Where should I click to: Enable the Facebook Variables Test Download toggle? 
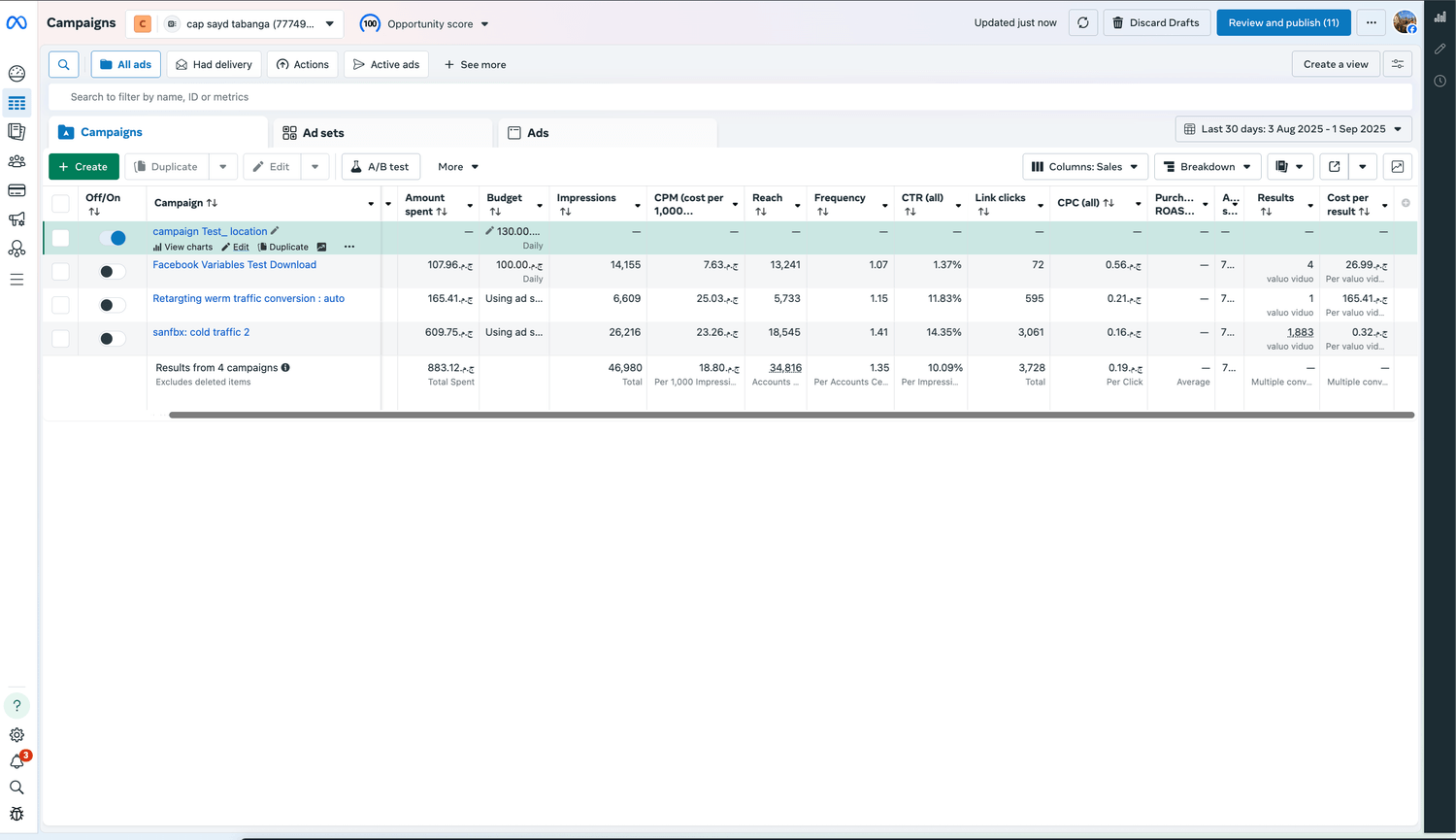coord(113,272)
